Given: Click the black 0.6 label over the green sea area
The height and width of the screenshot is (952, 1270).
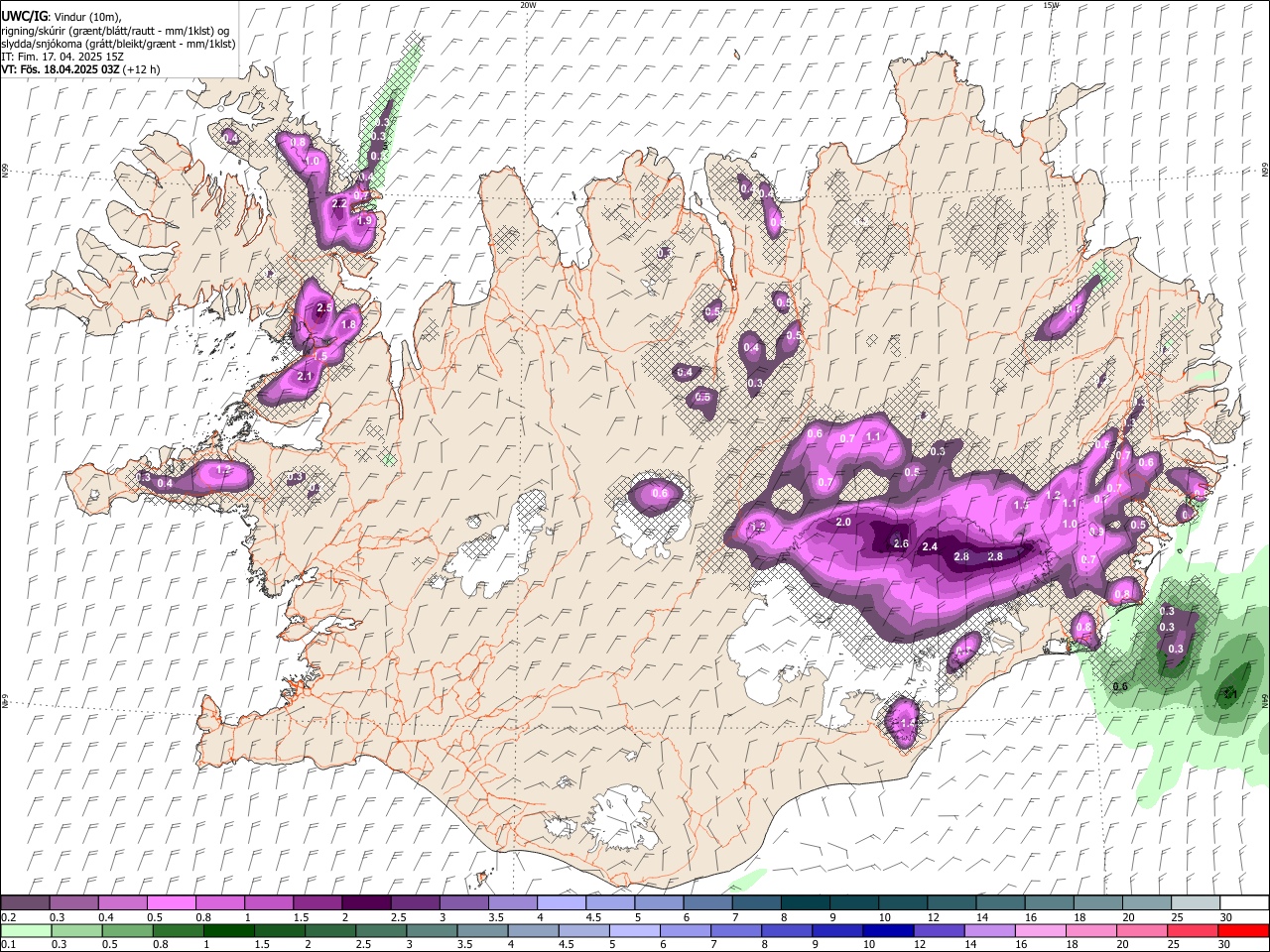Looking at the screenshot, I should point(1120,686).
